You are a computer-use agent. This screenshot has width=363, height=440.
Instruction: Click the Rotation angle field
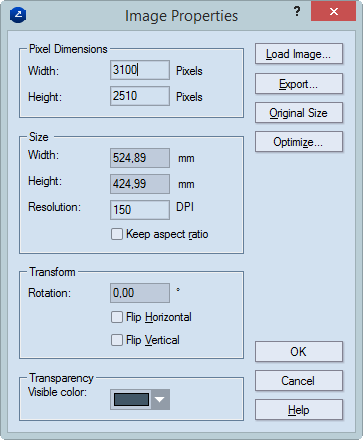(x=140, y=293)
